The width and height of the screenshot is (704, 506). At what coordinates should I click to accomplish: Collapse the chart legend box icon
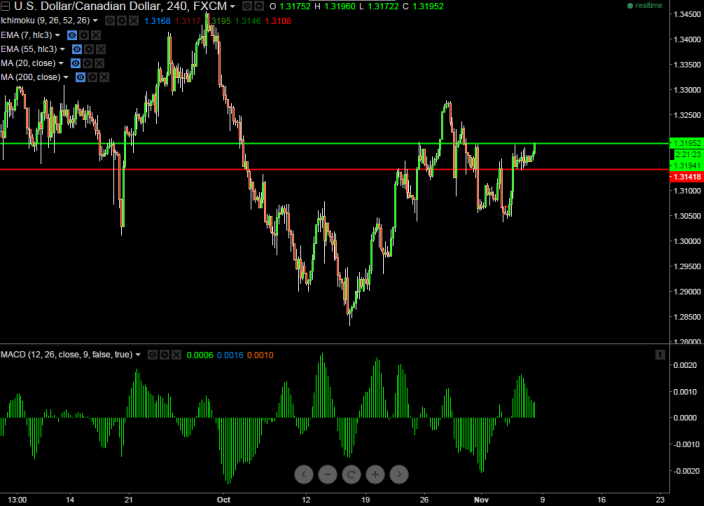point(5,6)
